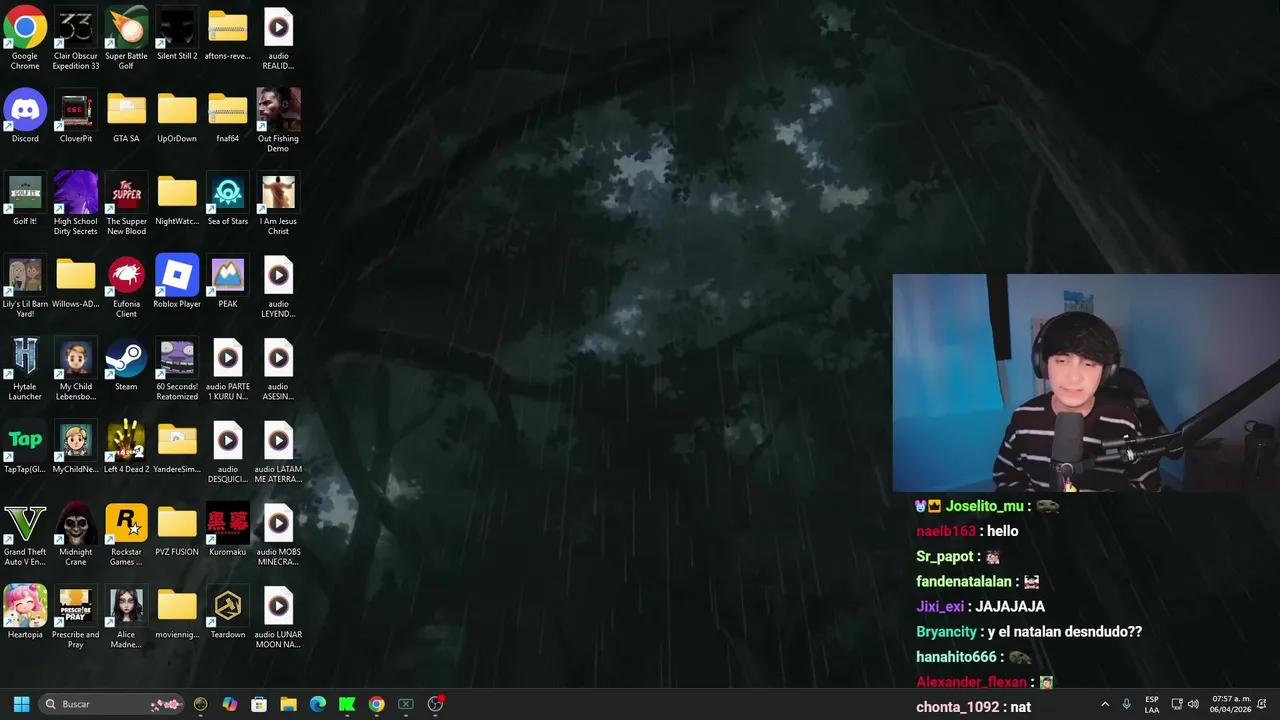This screenshot has width=1280, height=720.
Task: Select audio LATAM ME ATERRA... file
Action: 278,452
